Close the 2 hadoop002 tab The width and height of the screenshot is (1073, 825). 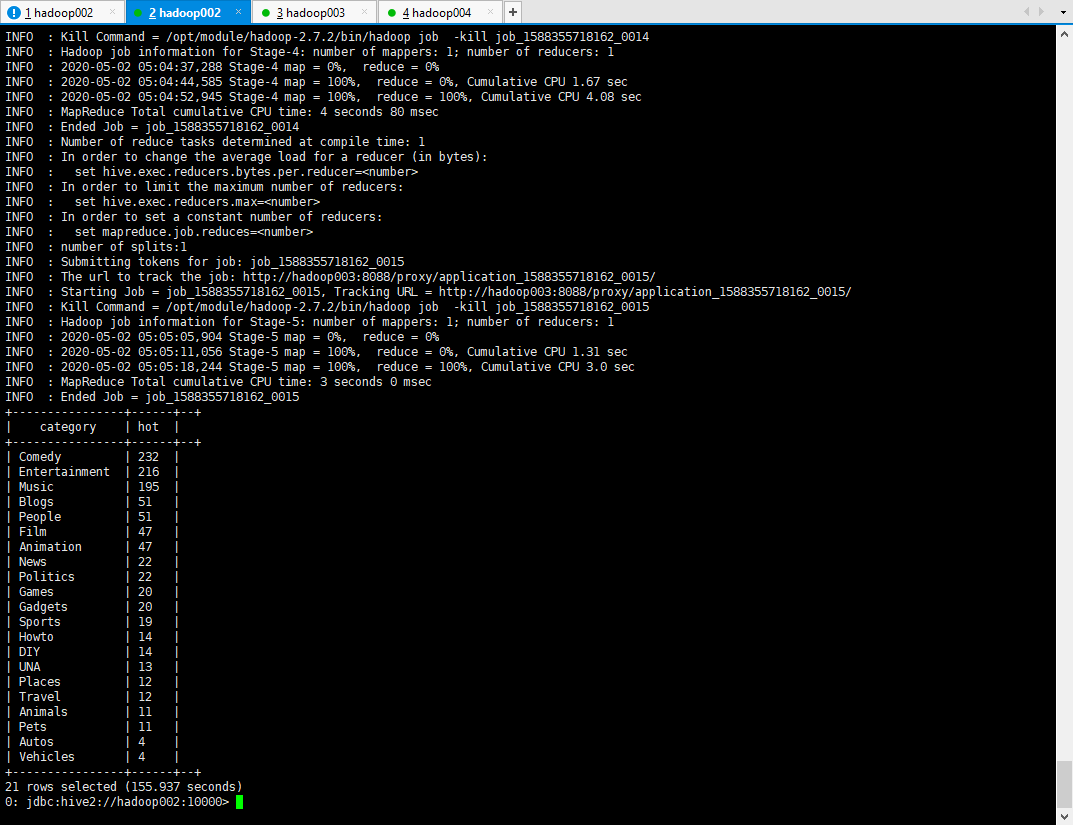pyautogui.click(x=238, y=12)
